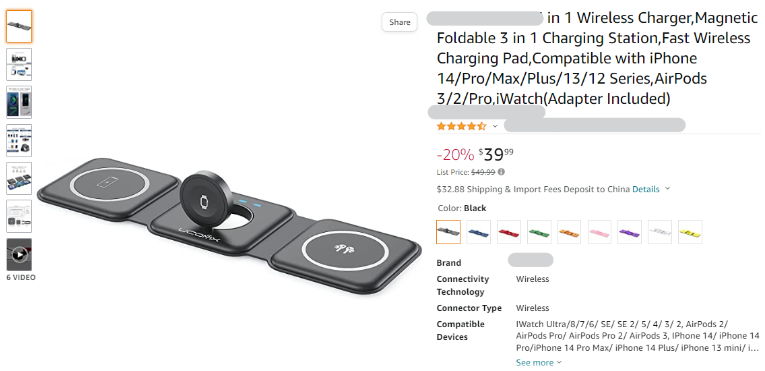765x371 pixels.
Task: Choose the white color swatch
Action: coord(660,232)
